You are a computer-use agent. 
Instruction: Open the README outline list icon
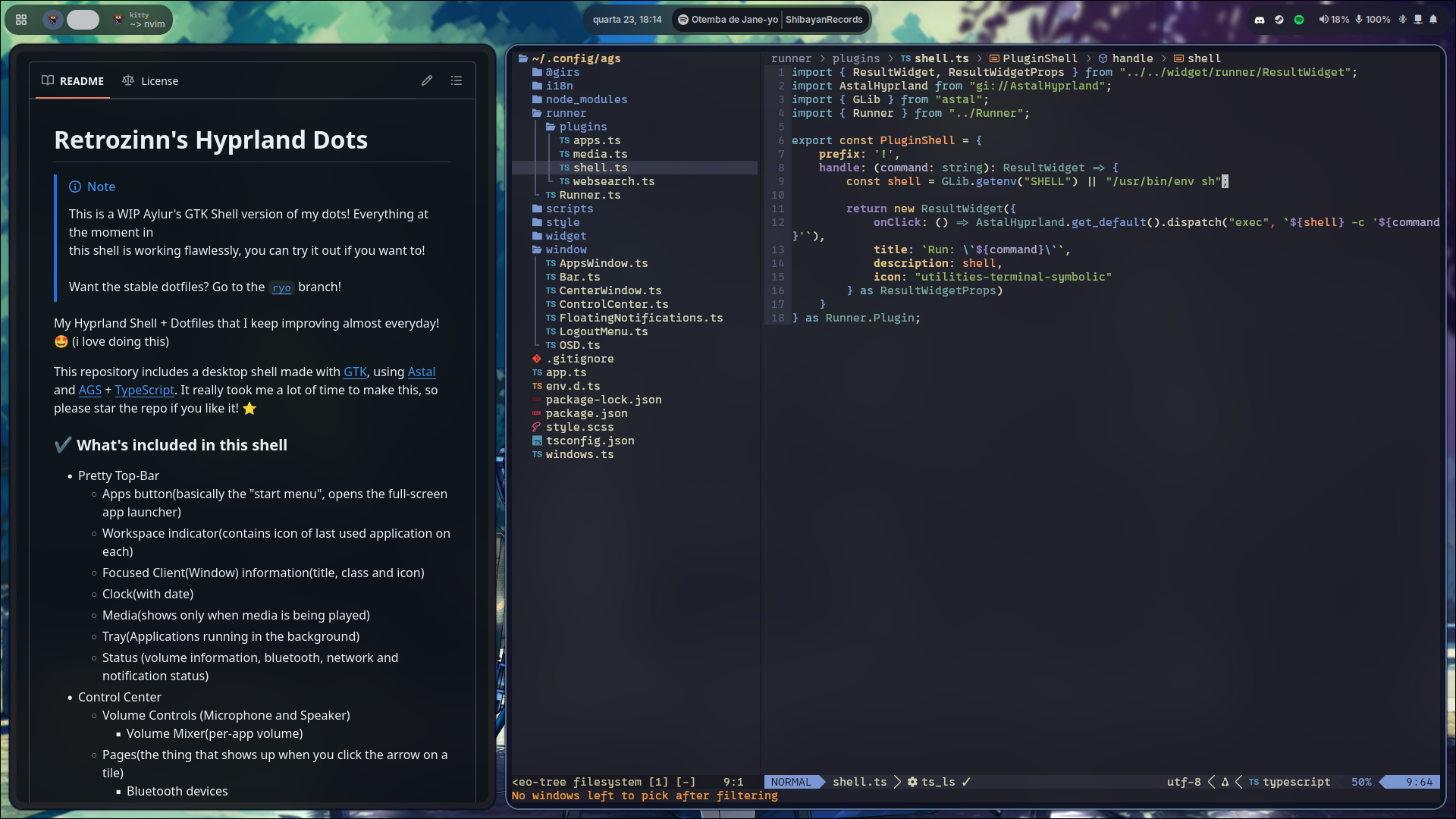tap(457, 80)
